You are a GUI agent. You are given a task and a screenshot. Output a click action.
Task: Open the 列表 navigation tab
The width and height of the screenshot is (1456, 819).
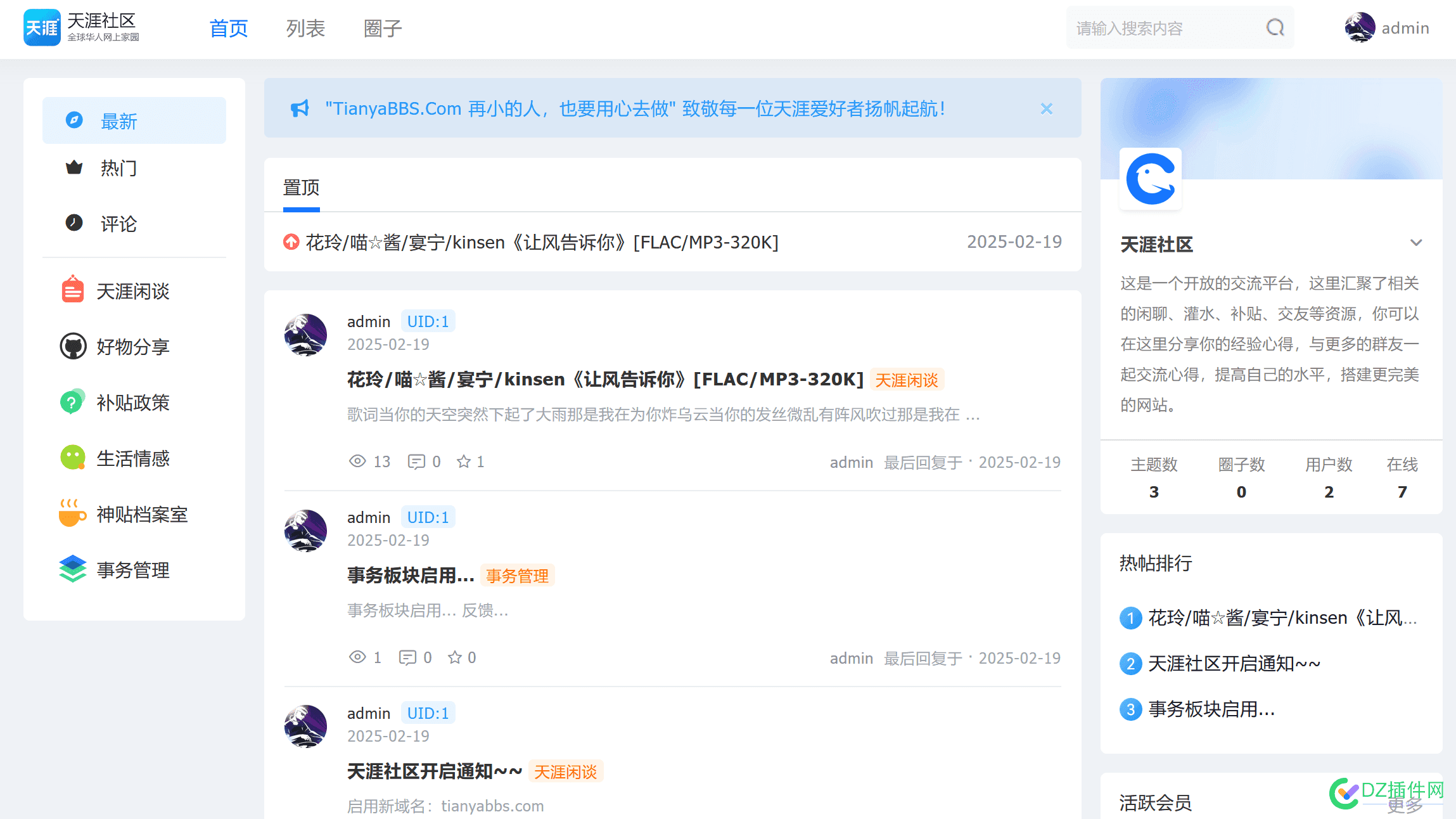coord(305,29)
